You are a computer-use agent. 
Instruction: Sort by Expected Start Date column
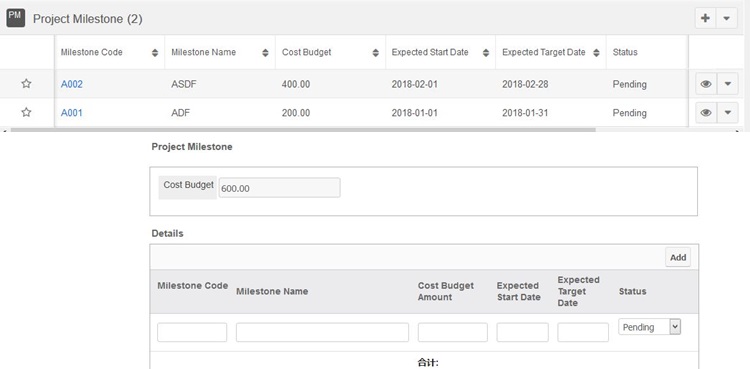tap(486, 53)
